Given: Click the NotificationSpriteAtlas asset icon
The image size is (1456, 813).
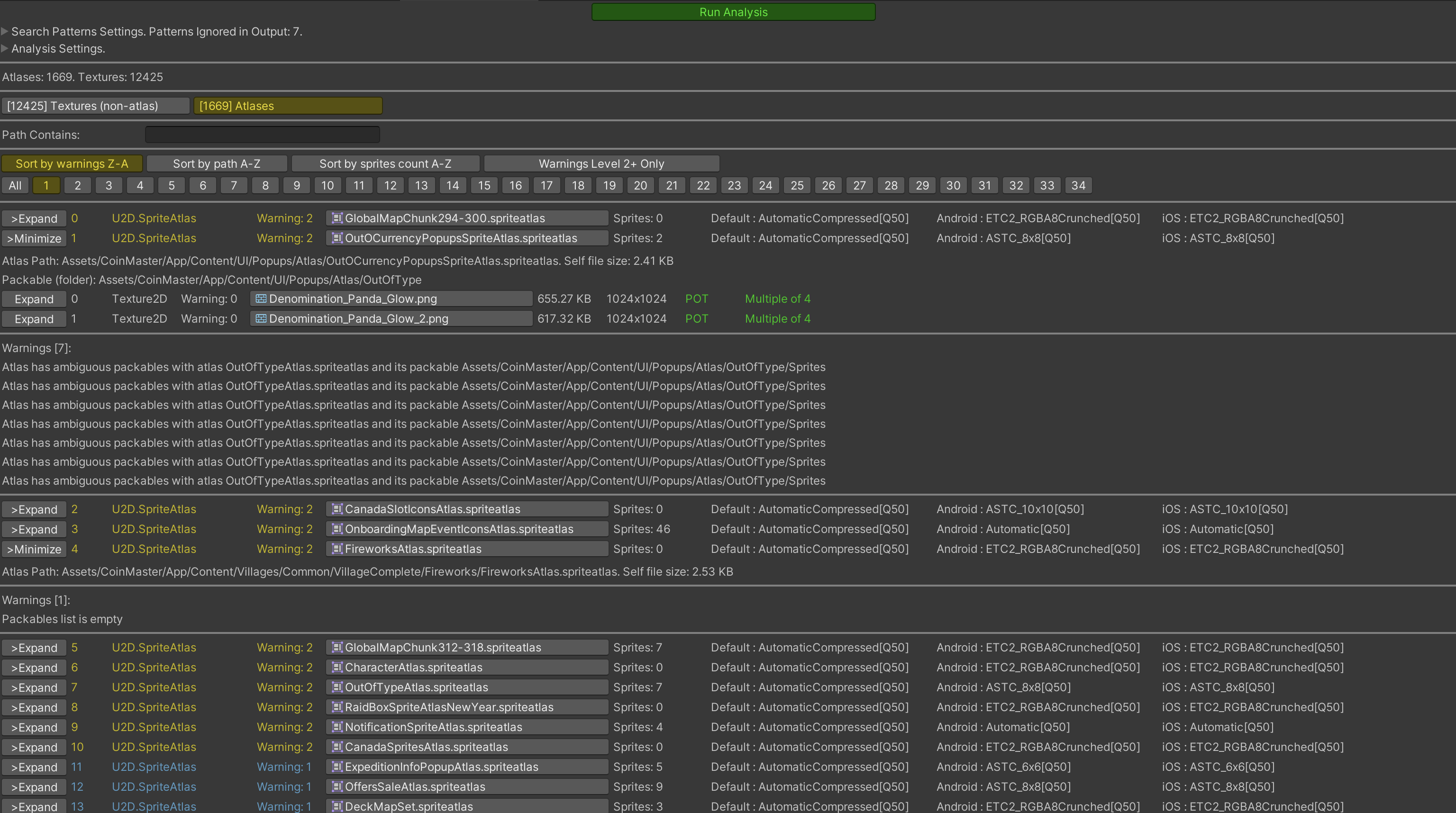Looking at the screenshot, I should [337, 727].
